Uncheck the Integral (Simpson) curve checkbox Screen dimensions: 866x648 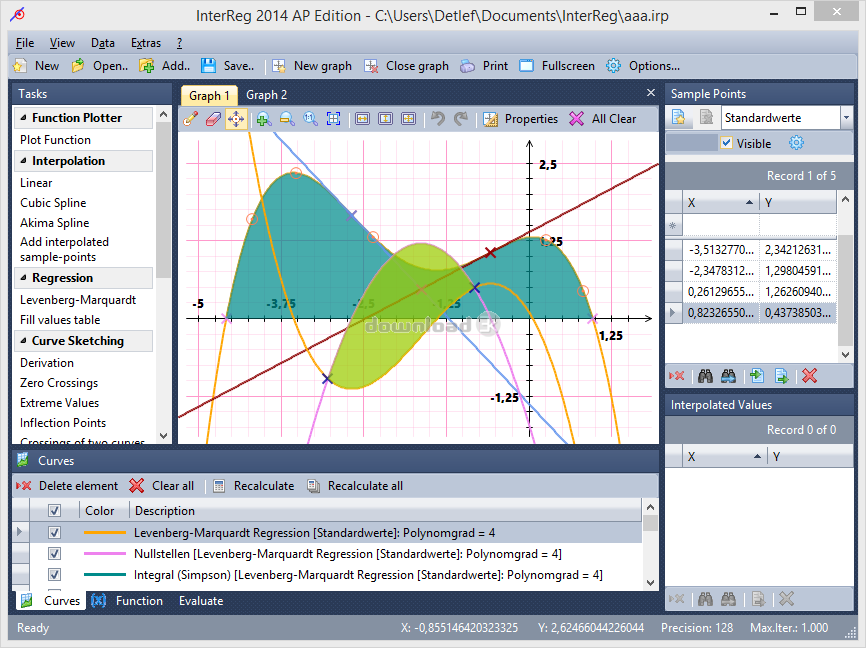[54, 575]
